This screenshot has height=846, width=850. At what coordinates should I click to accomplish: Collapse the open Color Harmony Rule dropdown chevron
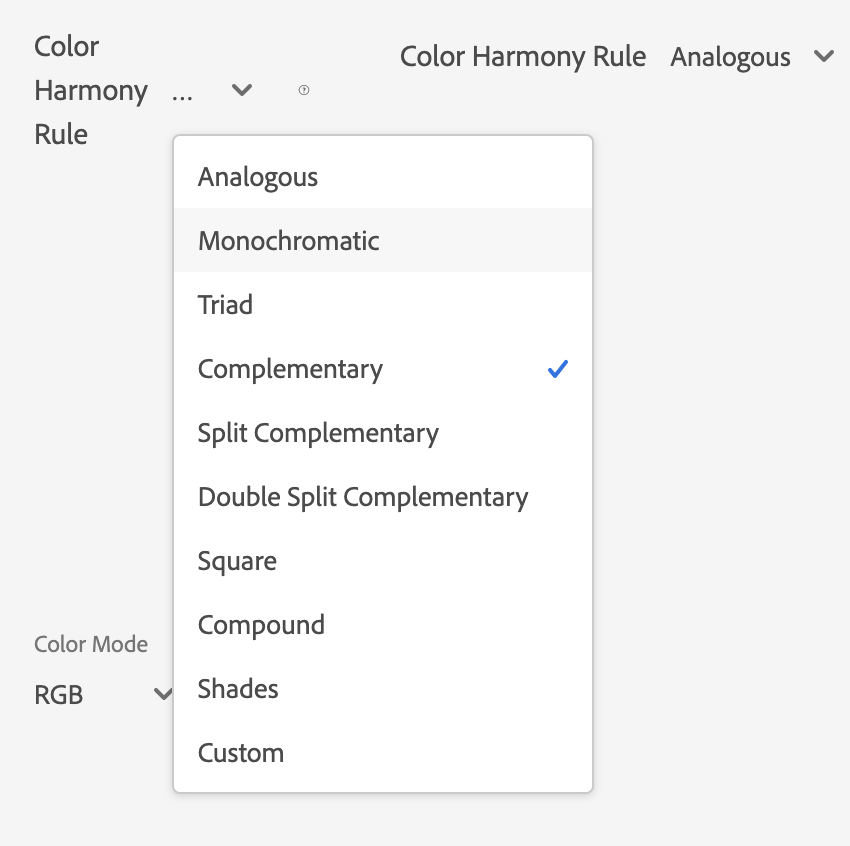pos(241,90)
